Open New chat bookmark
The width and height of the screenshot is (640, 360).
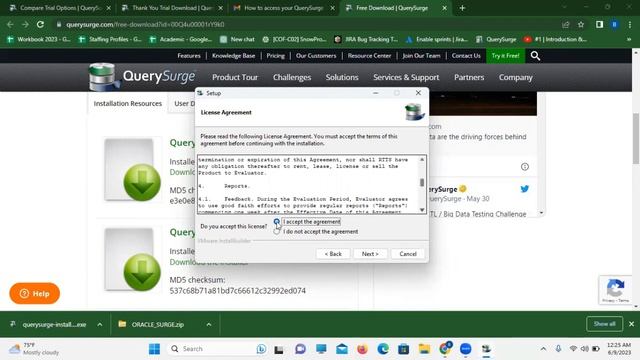237,40
